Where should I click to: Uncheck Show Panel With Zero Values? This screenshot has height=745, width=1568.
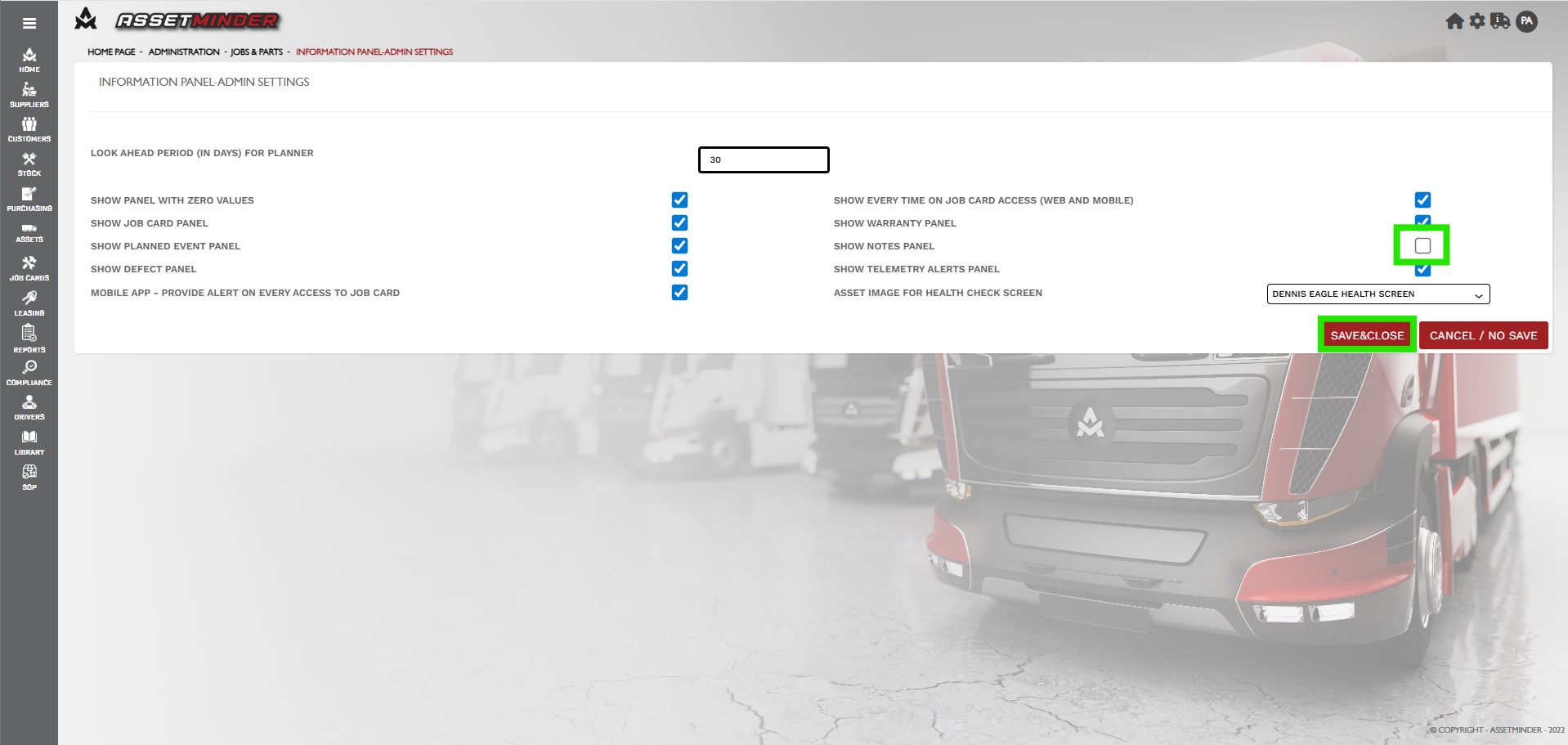[679, 200]
